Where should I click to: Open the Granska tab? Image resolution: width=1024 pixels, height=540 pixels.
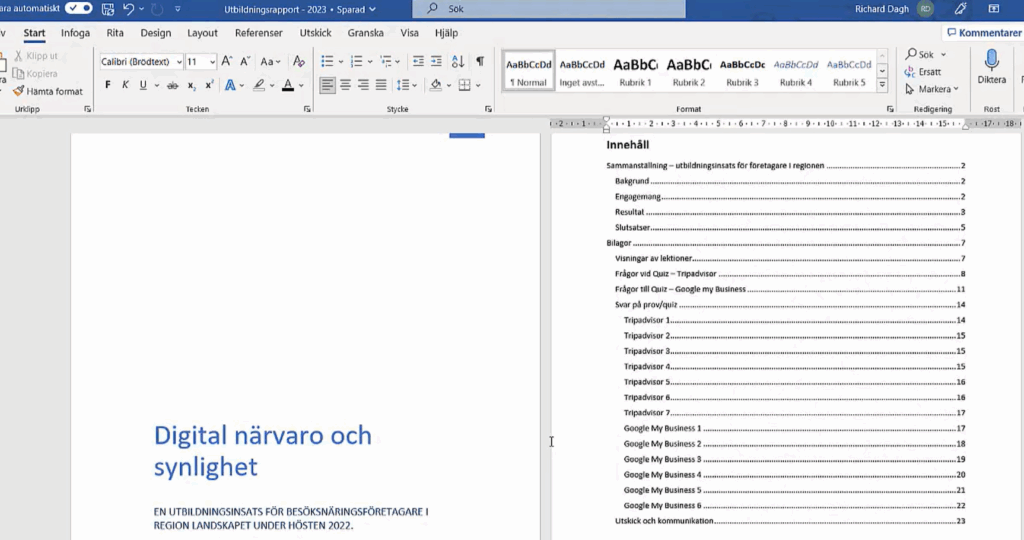[365, 33]
